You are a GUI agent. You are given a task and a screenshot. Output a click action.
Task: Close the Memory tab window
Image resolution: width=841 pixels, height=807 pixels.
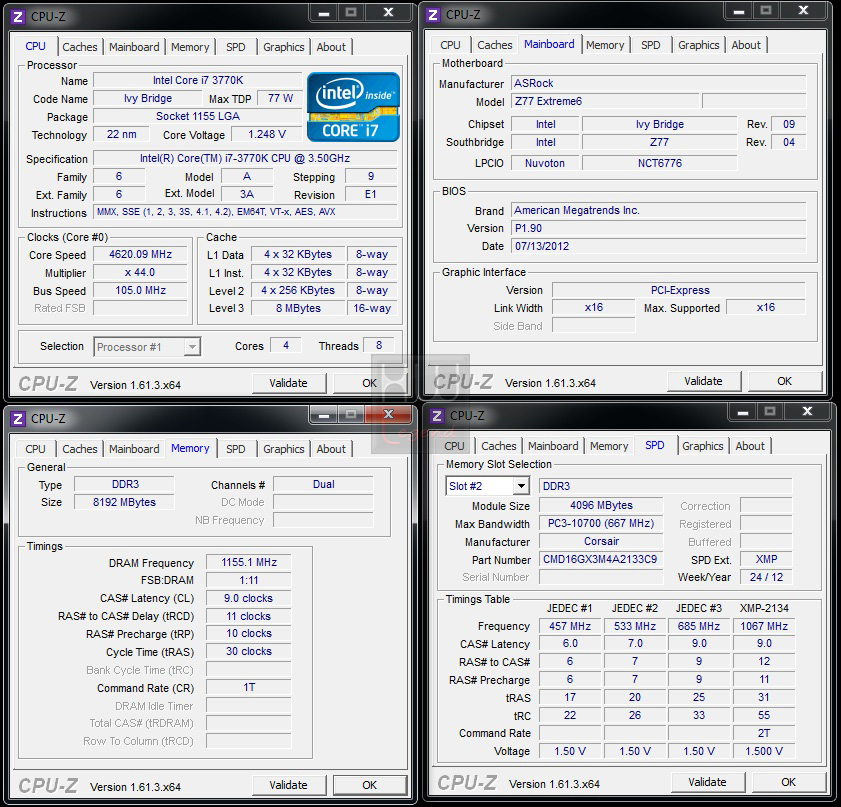(388, 414)
